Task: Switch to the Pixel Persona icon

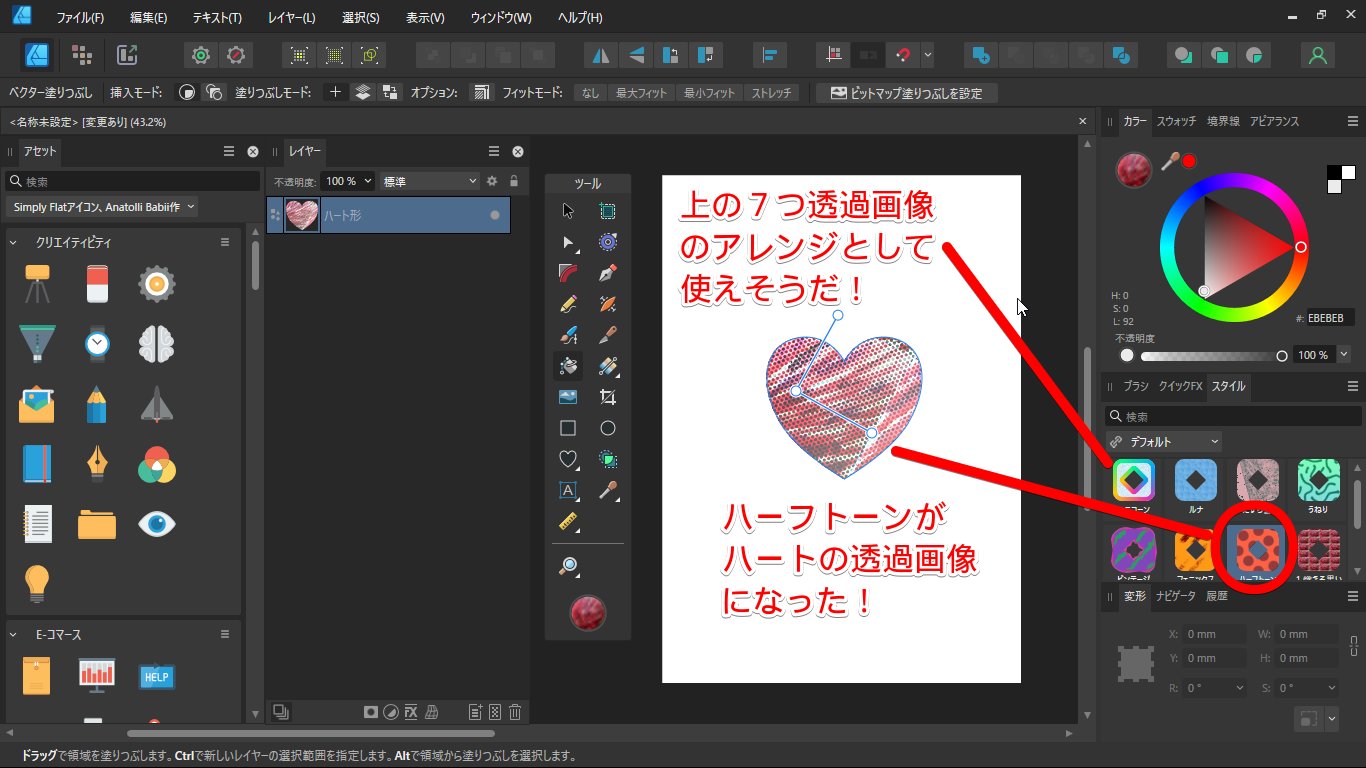Action: (x=82, y=55)
